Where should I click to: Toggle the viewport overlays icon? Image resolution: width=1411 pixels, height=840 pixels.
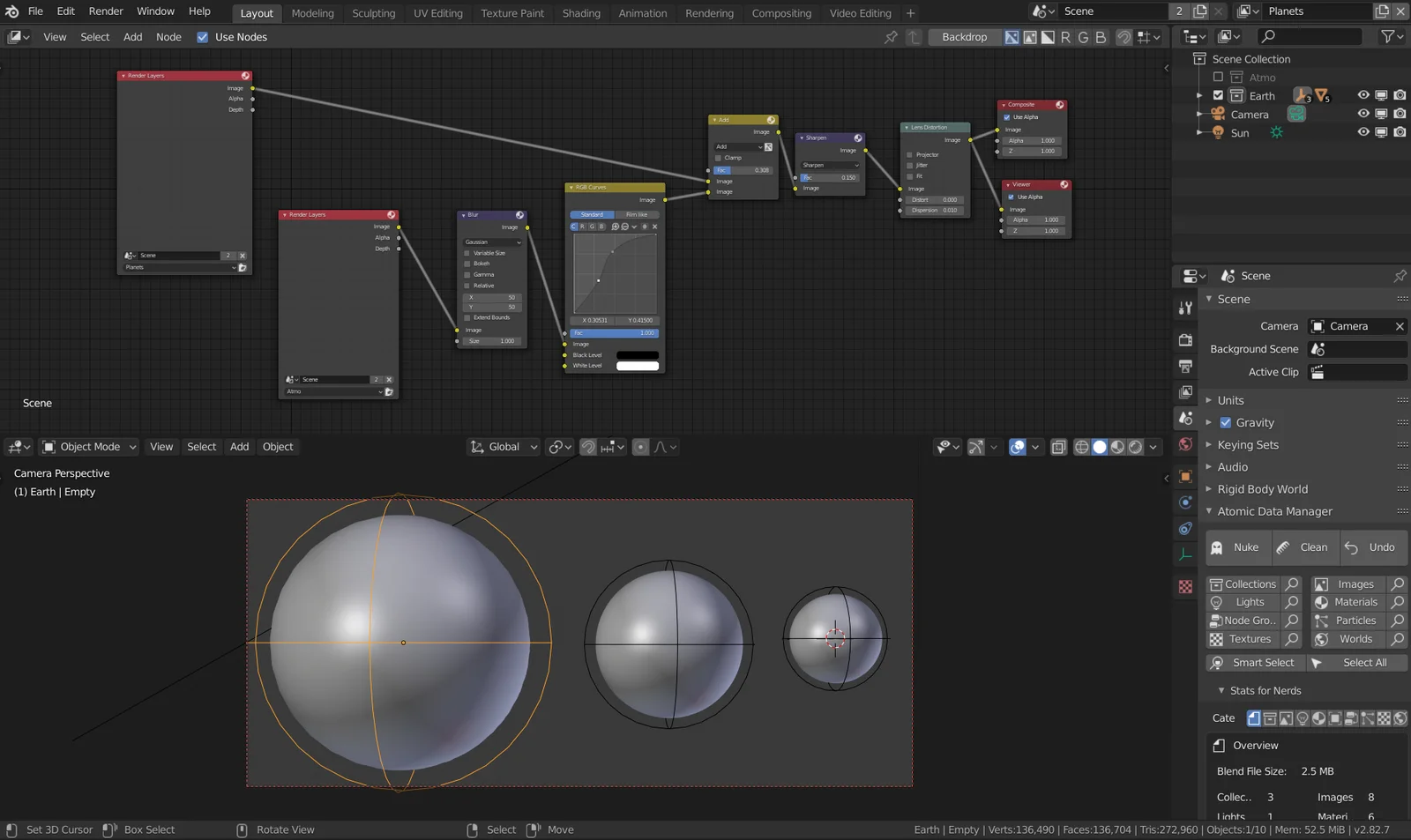point(1018,447)
